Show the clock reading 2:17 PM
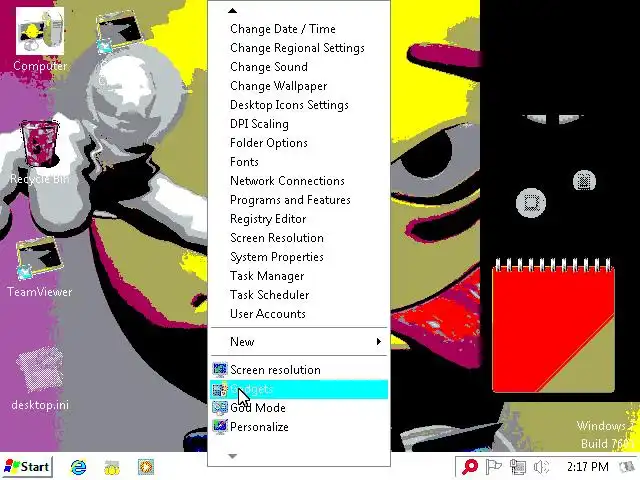This screenshot has width=640, height=480. (x=587, y=467)
